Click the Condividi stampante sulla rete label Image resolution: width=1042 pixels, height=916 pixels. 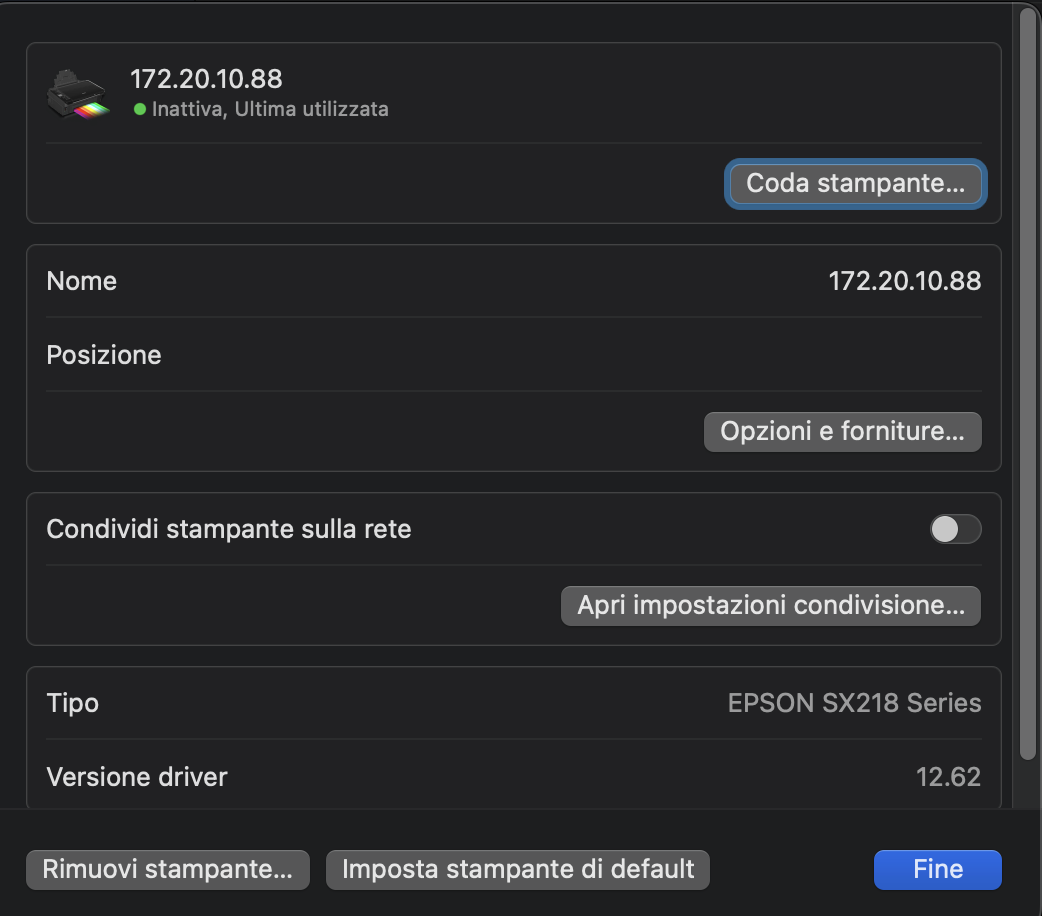pyautogui.click(x=229, y=529)
